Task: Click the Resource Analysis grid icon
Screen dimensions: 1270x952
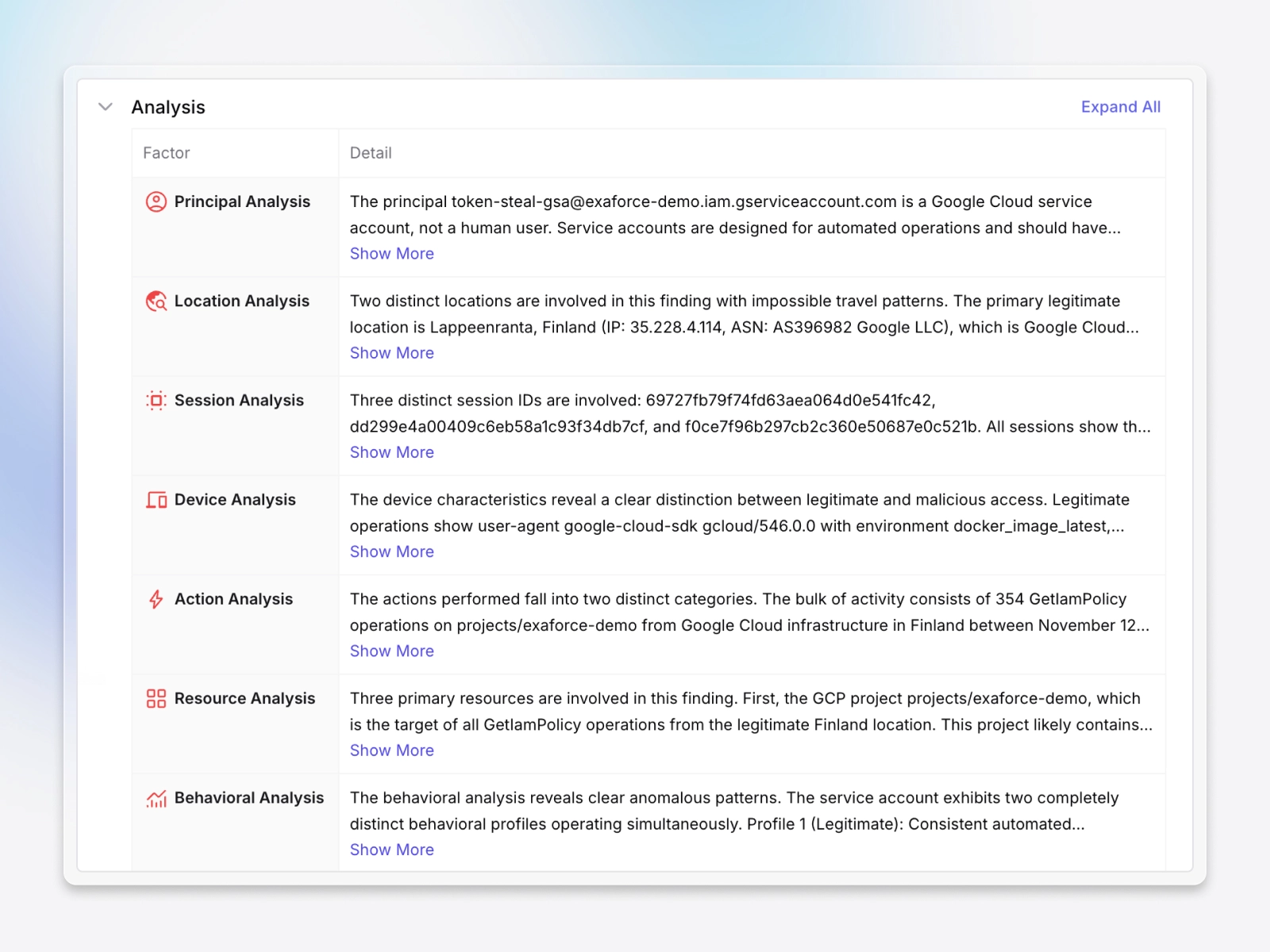Action: (156, 698)
